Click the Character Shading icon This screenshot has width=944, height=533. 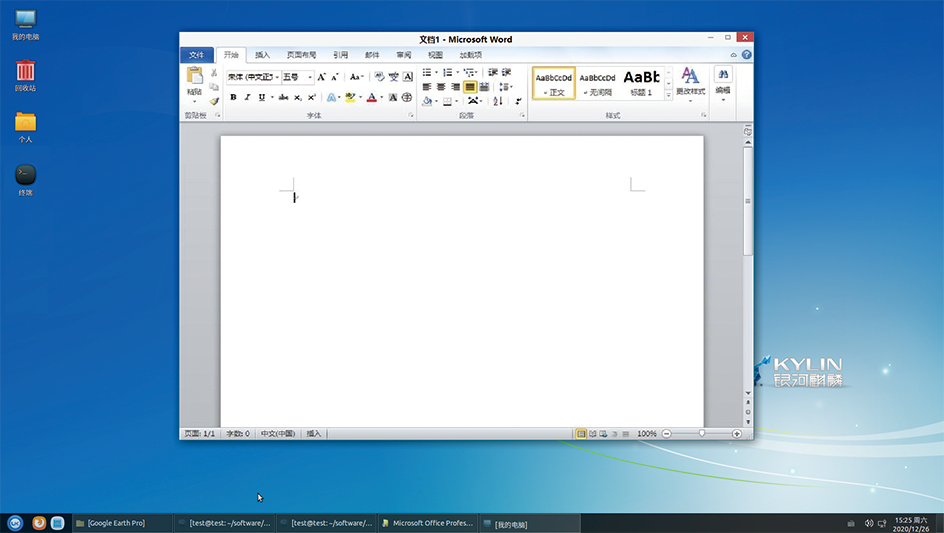393,97
